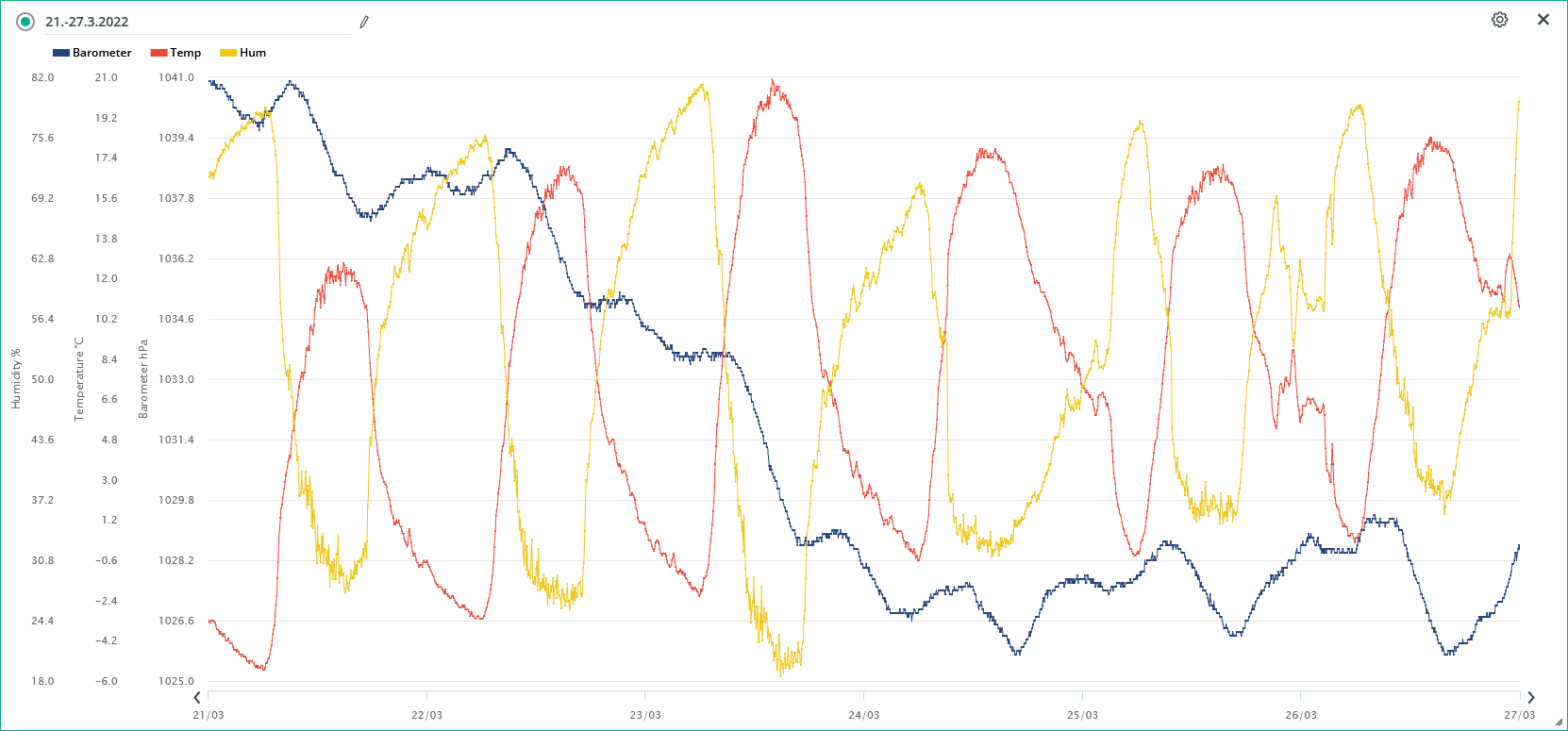This screenshot has width=1568, height=731.
Task: Go to previous period with left chevron
Action: [197, 698]
